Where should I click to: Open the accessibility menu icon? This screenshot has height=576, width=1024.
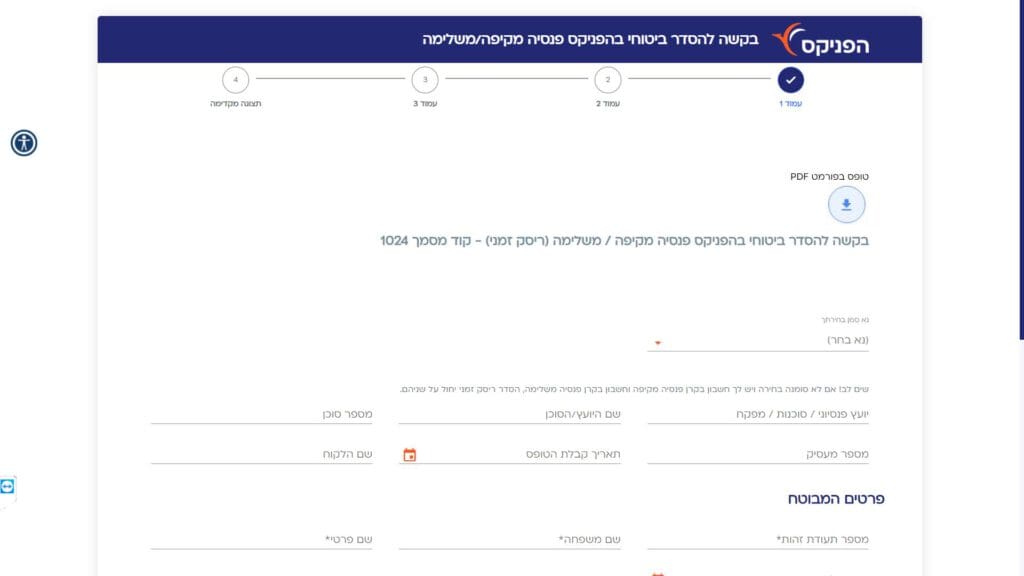tap(24, 143)
